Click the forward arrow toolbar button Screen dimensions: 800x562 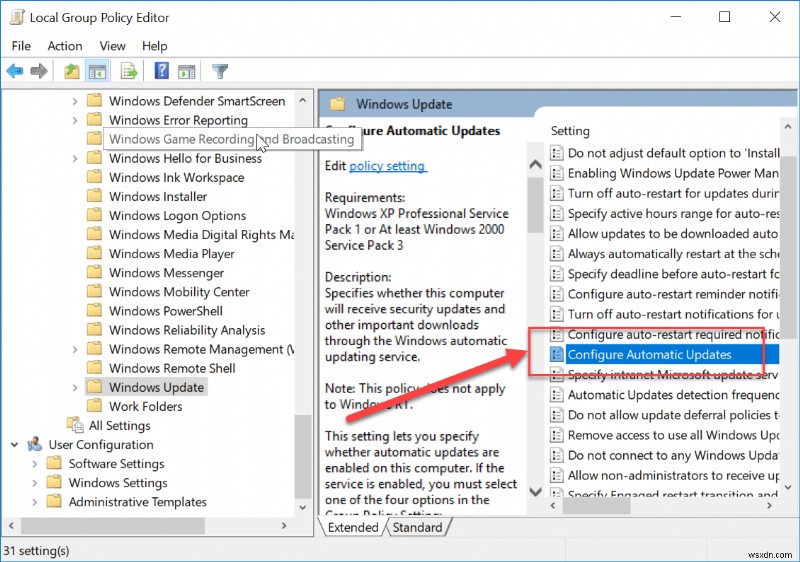[x=39, y=71]
